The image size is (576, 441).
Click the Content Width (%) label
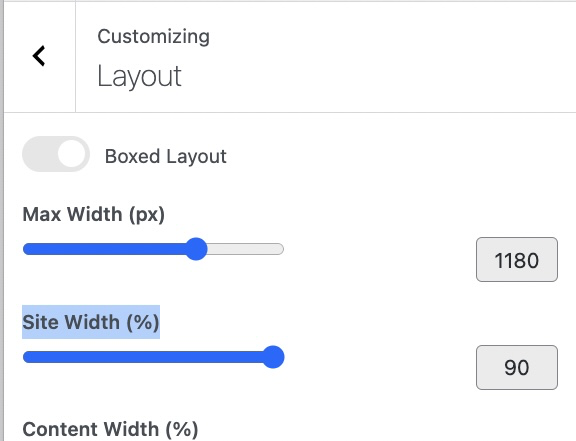click(x=110, y=429)
